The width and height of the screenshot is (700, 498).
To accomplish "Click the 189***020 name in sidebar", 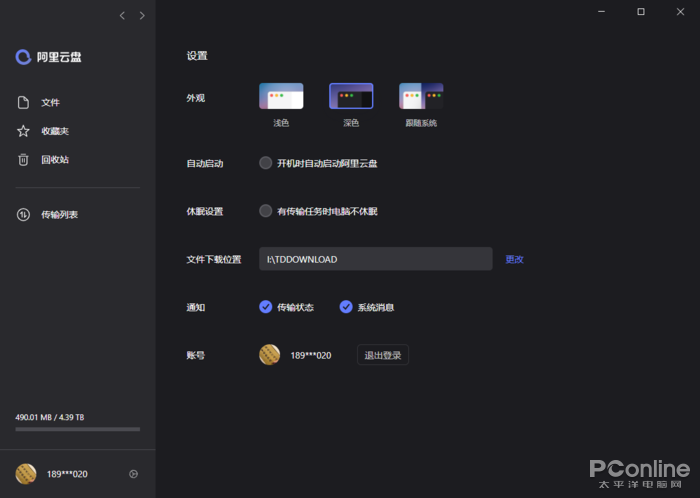I will coord(67,474).
